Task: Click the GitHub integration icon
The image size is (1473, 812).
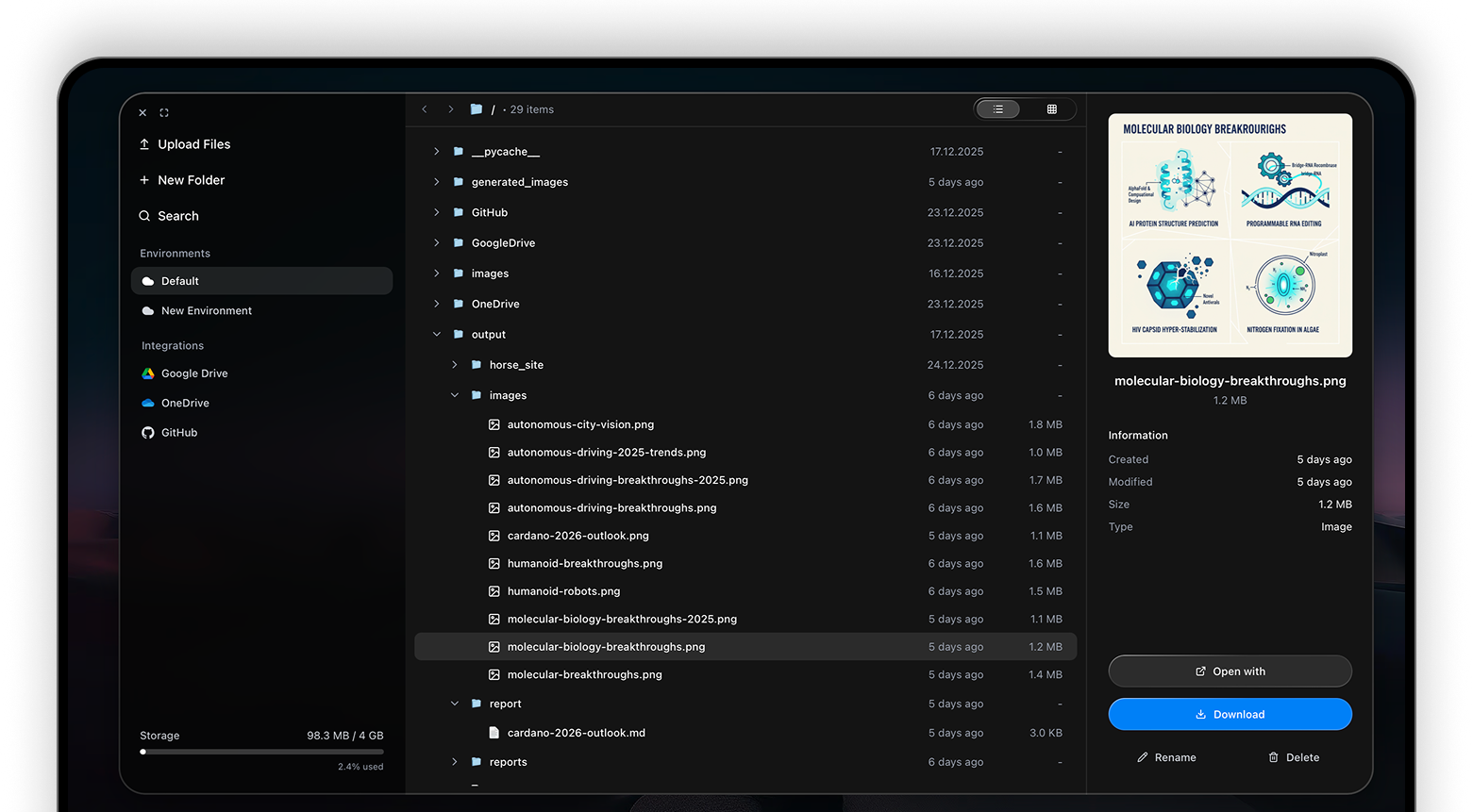Action: [148, 433]
